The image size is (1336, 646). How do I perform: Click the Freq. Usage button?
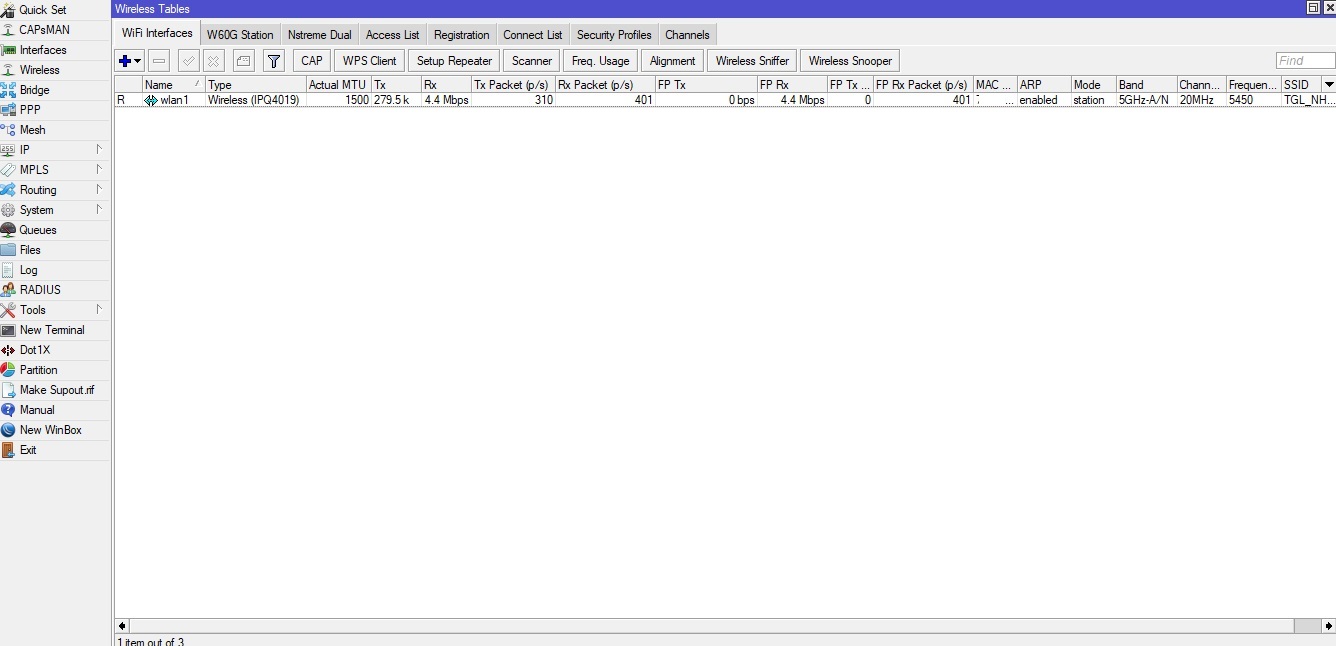pos(600,61)
